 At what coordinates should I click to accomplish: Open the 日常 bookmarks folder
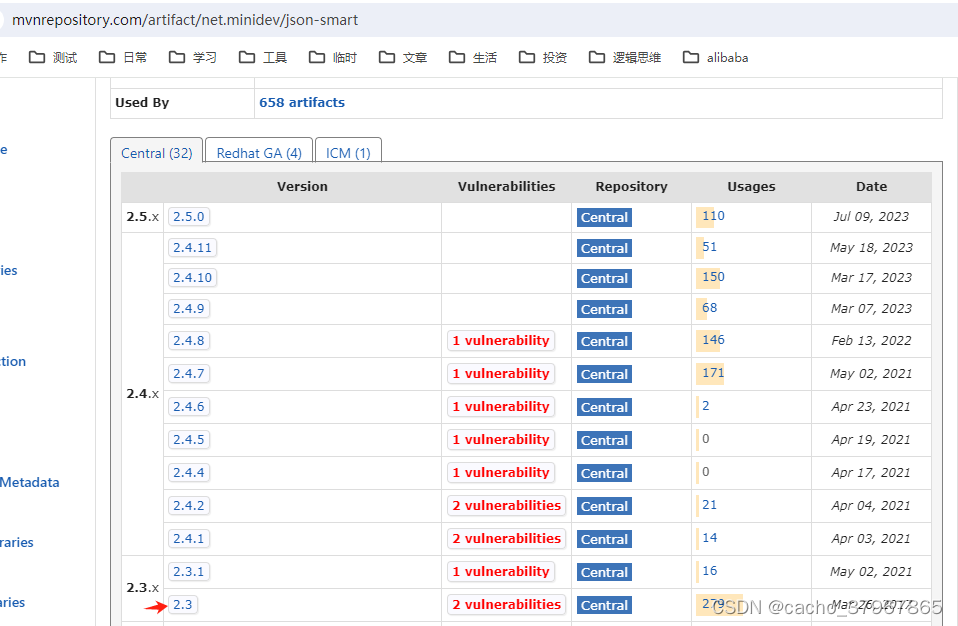[x=133, y=57]
